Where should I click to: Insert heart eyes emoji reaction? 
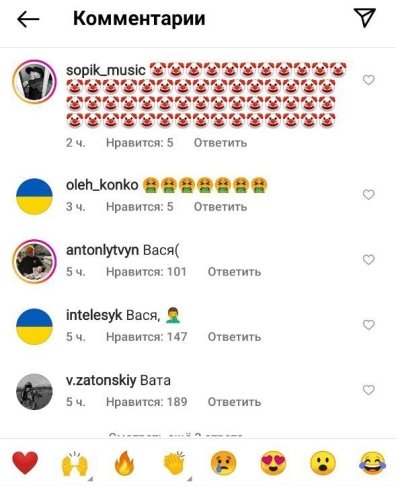point(273,463)
